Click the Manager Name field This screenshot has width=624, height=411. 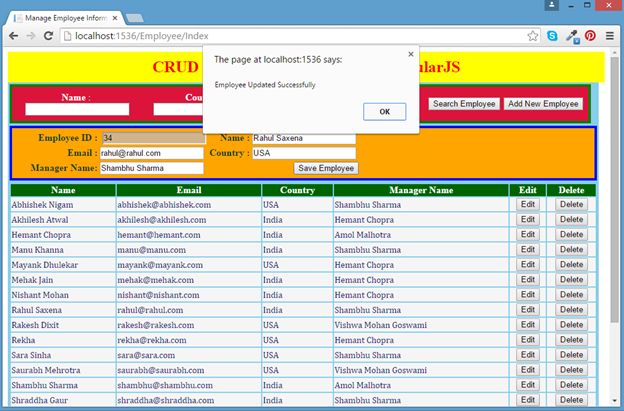tap(152, 168)
